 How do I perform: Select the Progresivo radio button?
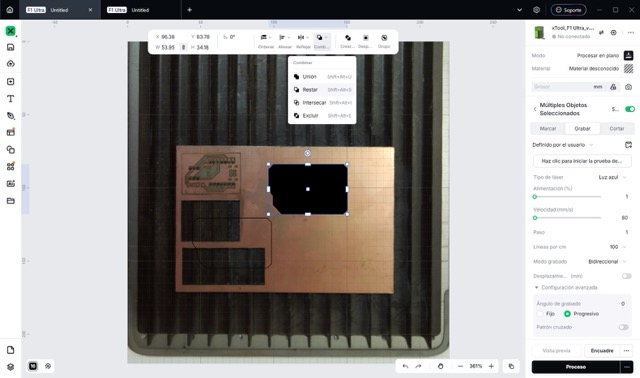[x=567, y=314]
